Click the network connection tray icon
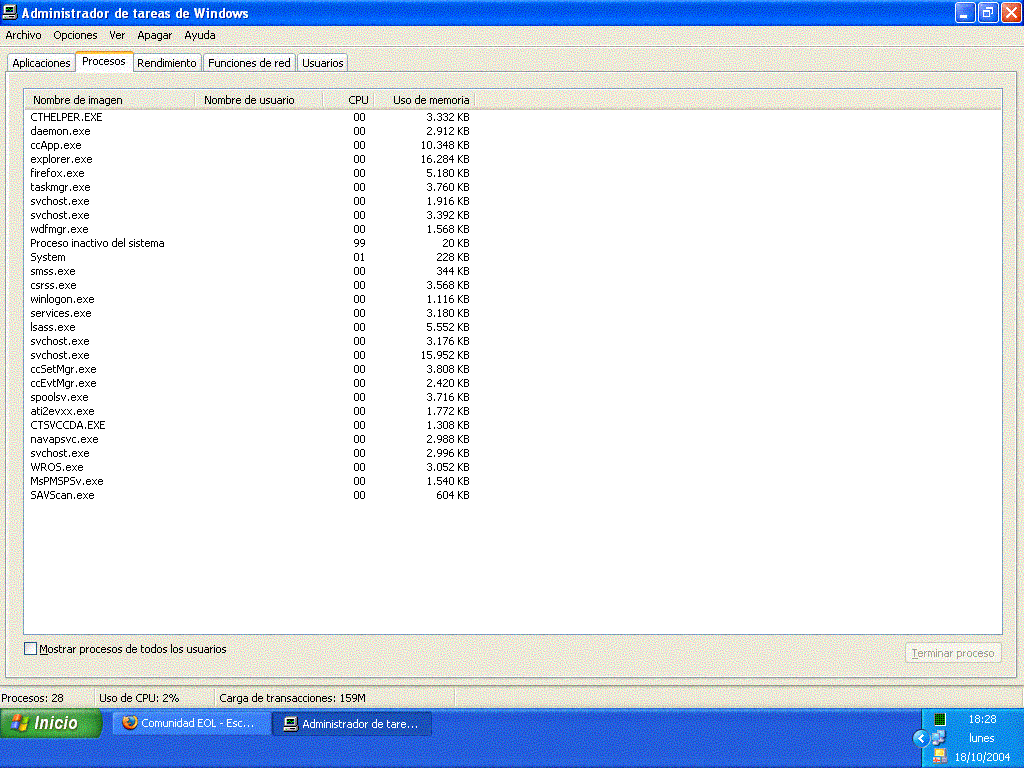This screenshot has width=1024, height=768. tap(939, 738)
